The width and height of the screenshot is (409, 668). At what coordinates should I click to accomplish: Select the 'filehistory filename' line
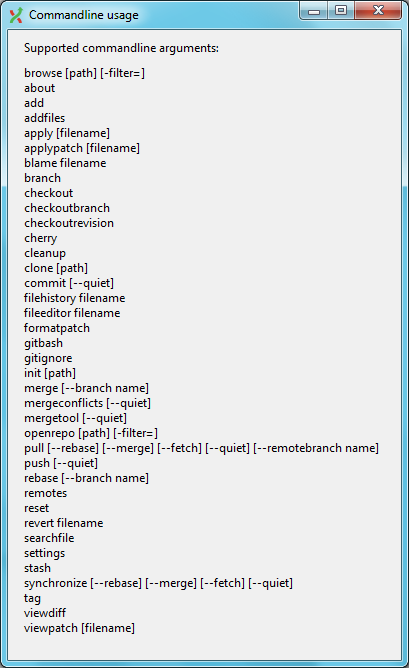75,298
